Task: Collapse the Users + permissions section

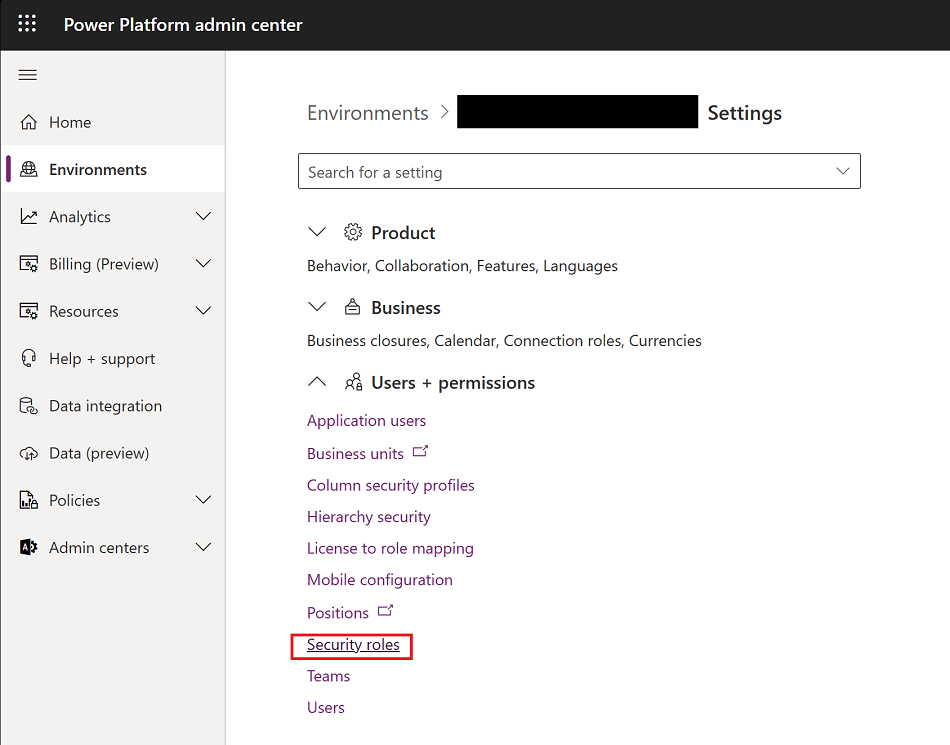Action: point(317,382)
